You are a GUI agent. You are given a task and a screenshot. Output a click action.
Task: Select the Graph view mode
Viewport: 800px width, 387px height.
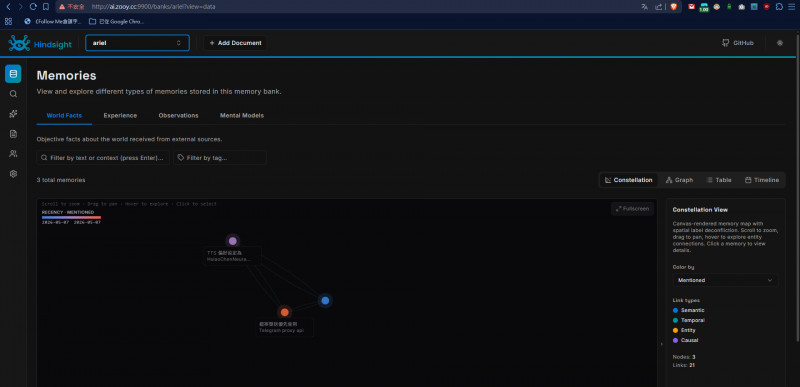[x=680, y=180]
